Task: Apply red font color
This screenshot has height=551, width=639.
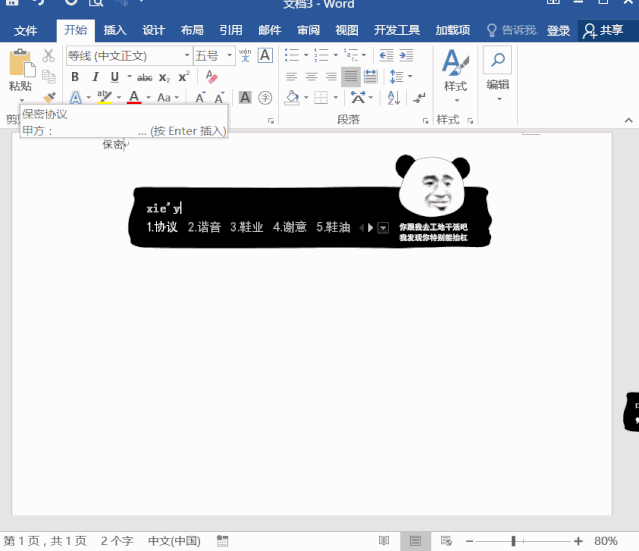Action: 134,97
